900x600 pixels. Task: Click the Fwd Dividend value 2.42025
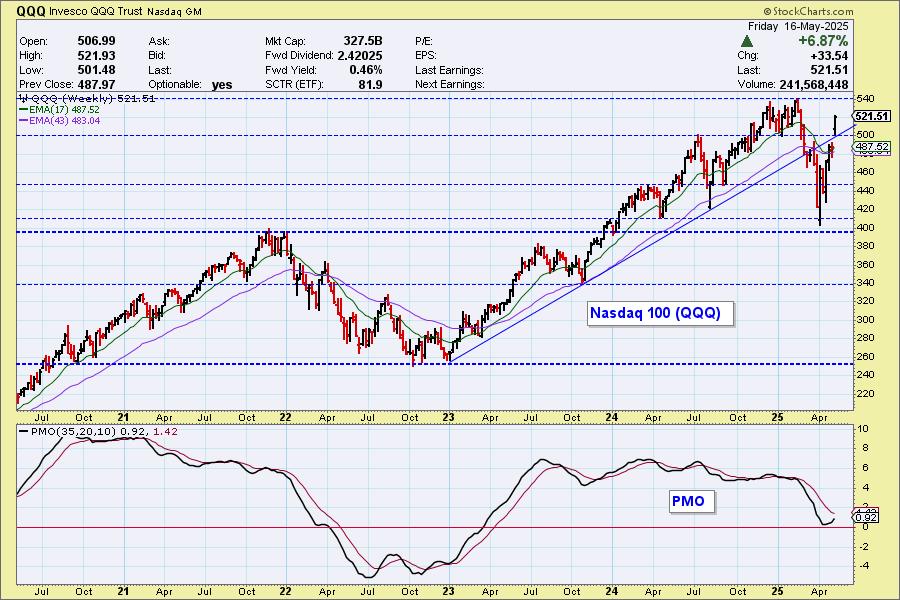pos(360,56)
